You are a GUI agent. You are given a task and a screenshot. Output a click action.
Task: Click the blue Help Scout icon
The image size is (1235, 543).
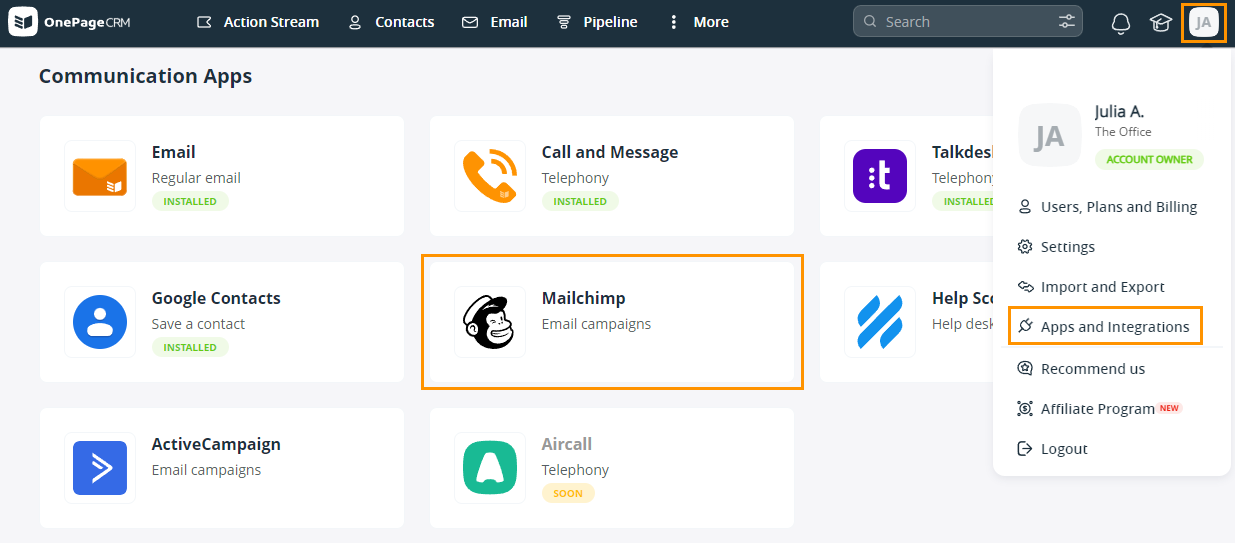pyautogui.click(x=880, y=322)
